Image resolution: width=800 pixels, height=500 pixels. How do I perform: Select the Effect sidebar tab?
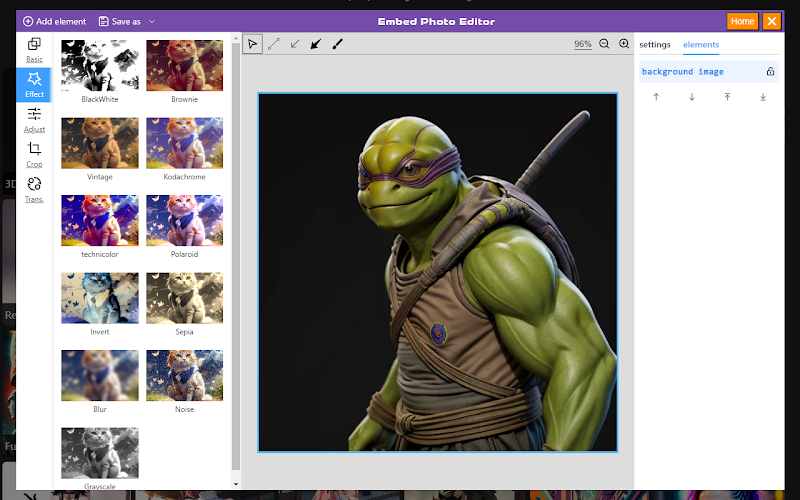(34, 85)
